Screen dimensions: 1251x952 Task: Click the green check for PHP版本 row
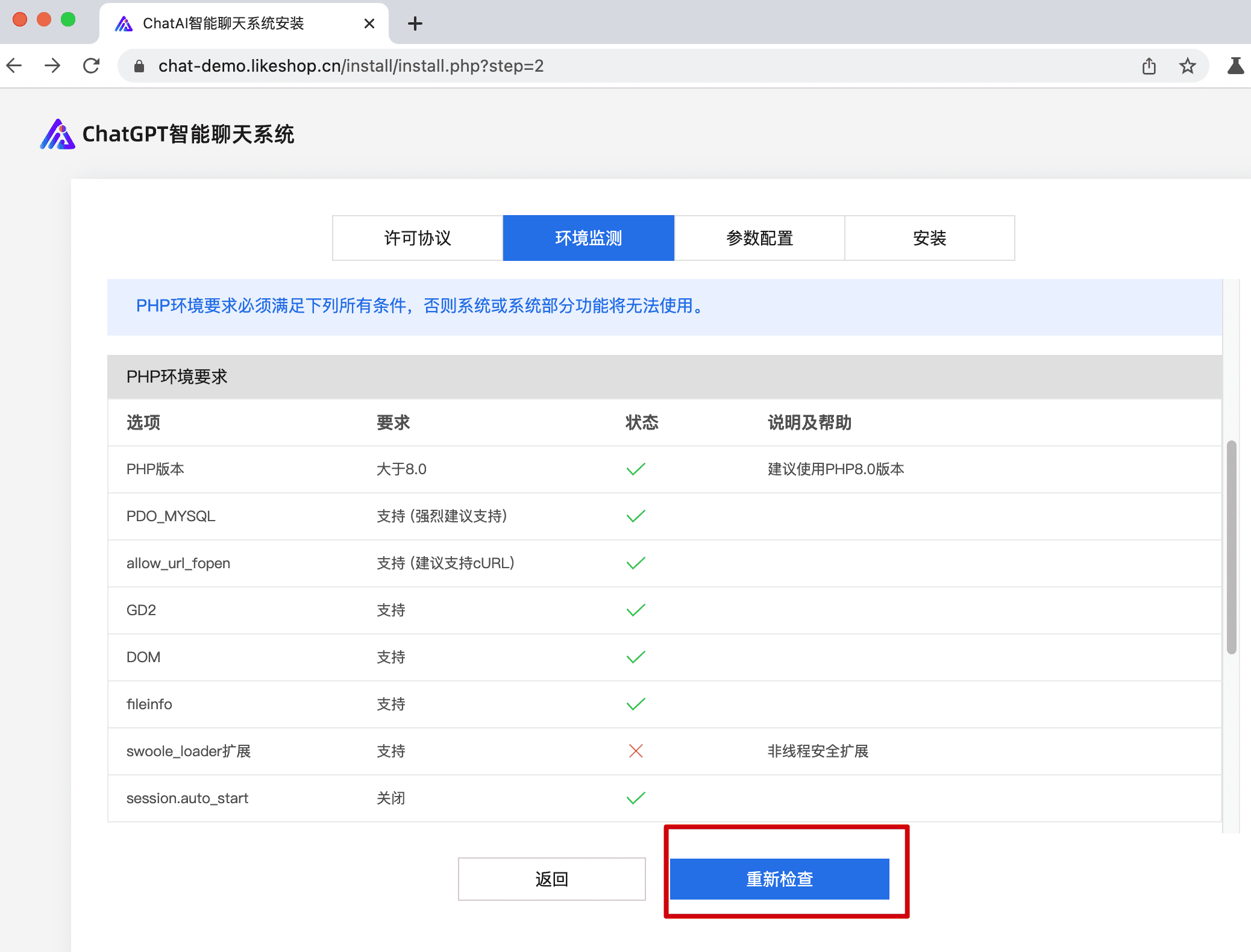pyautogui.click(x=636, y=469)
